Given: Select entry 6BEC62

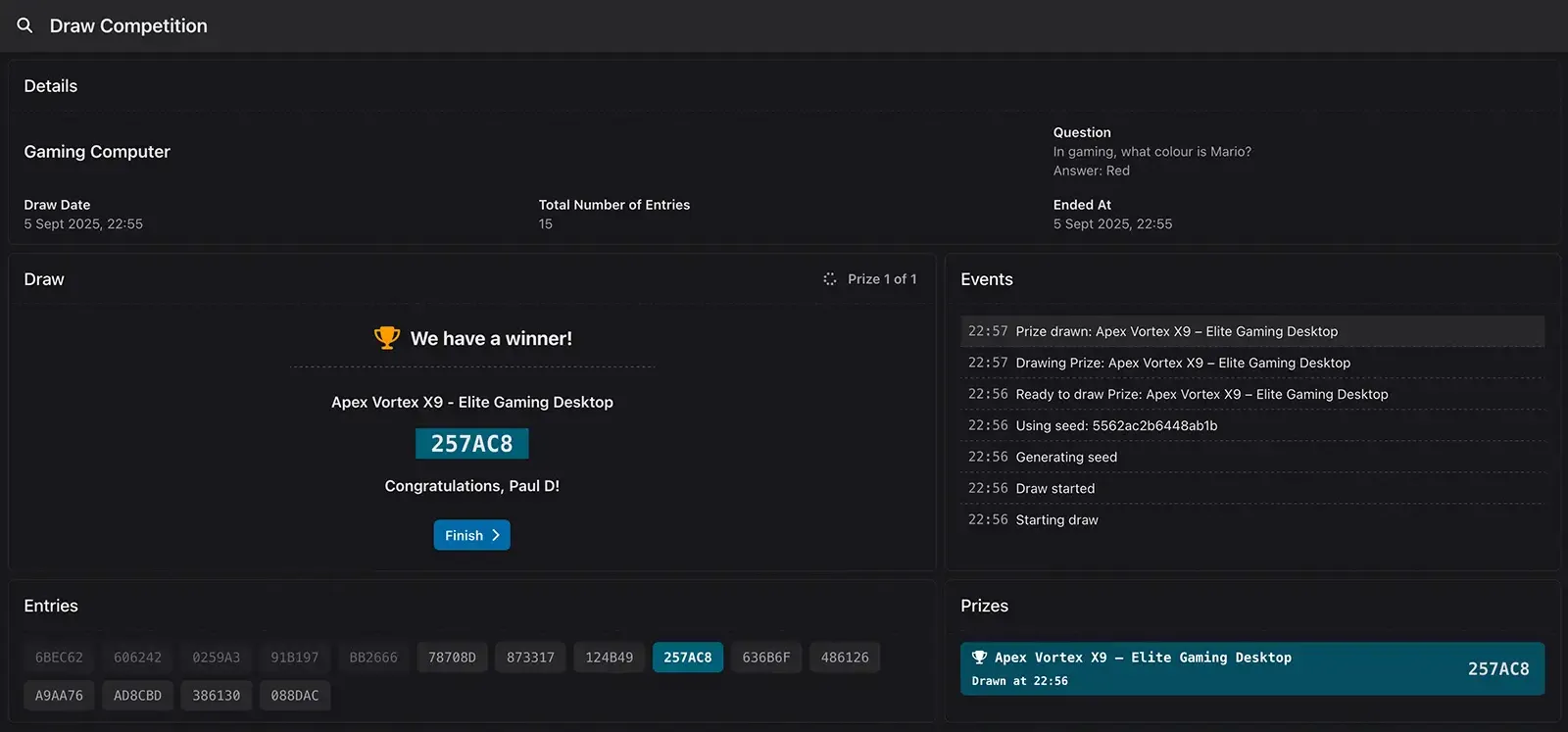Looking at the screenshot, I should click(59, 658).
